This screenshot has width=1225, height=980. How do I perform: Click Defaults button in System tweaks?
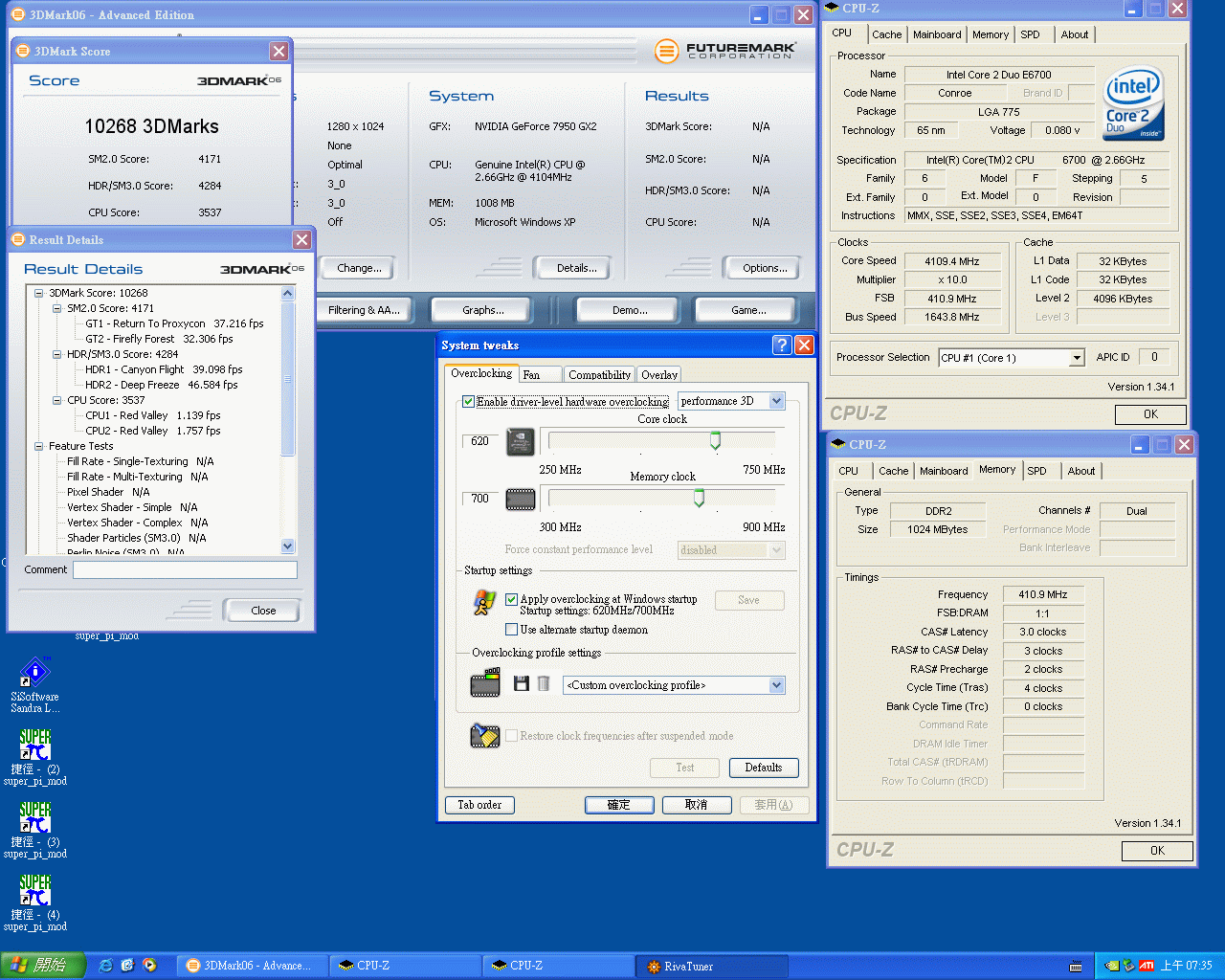[764, 768]
